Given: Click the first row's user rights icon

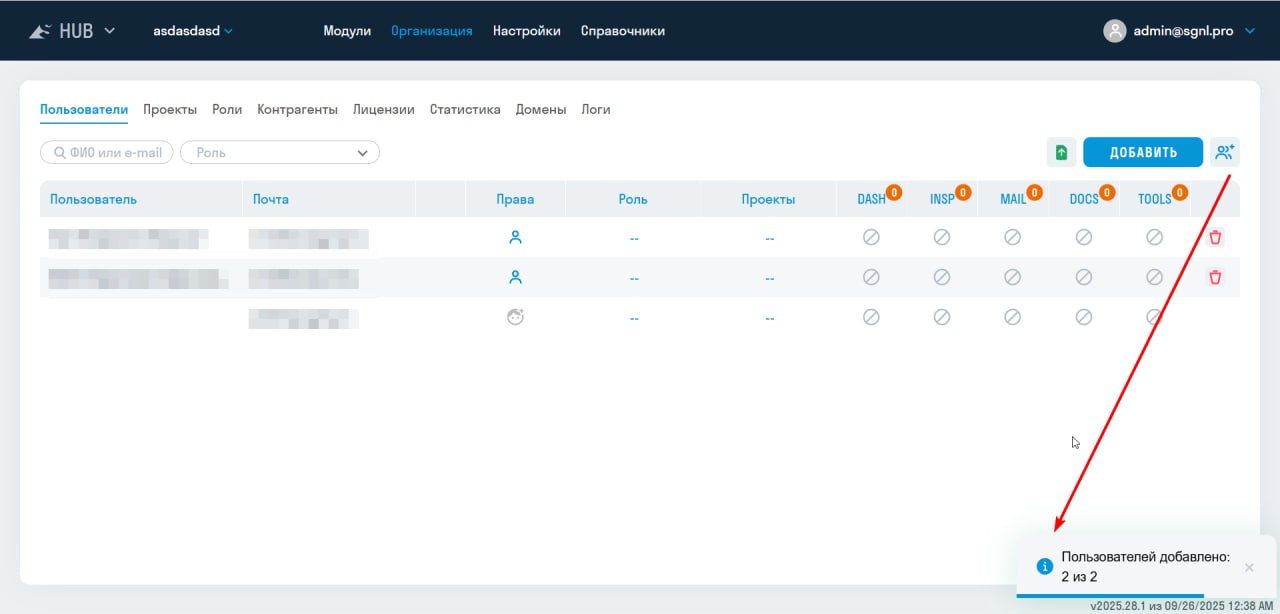Looking at the screenshot, I should (x=516, y=238).
